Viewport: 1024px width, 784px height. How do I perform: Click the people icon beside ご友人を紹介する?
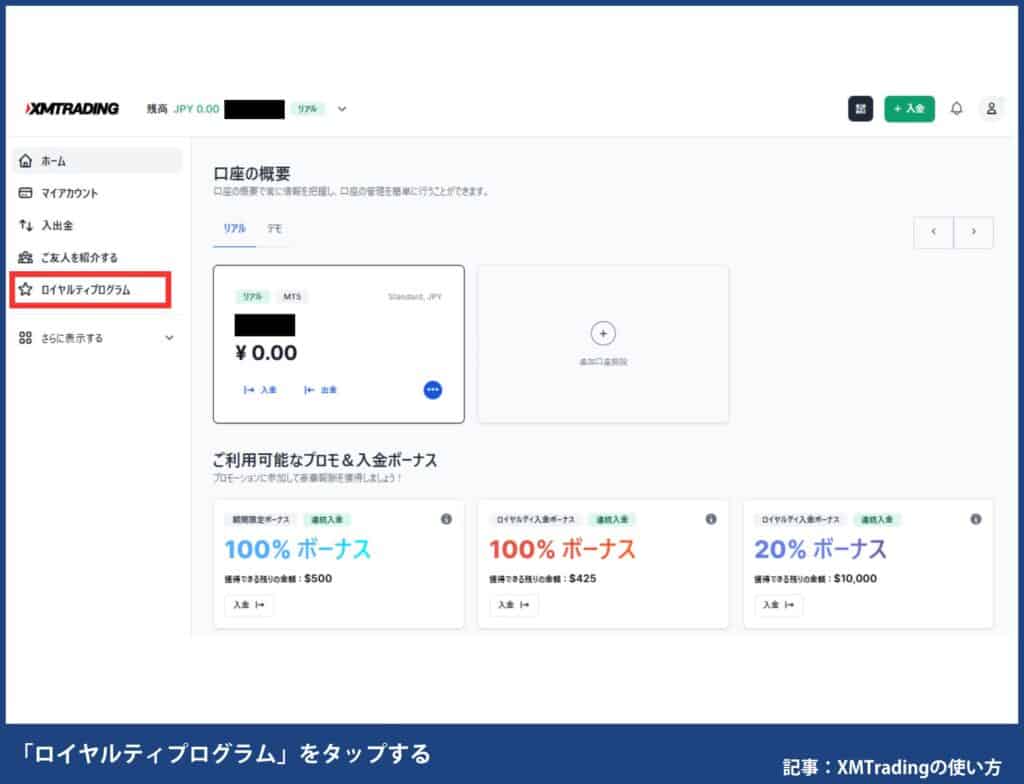pyautogui.click(x=25, y=257)
